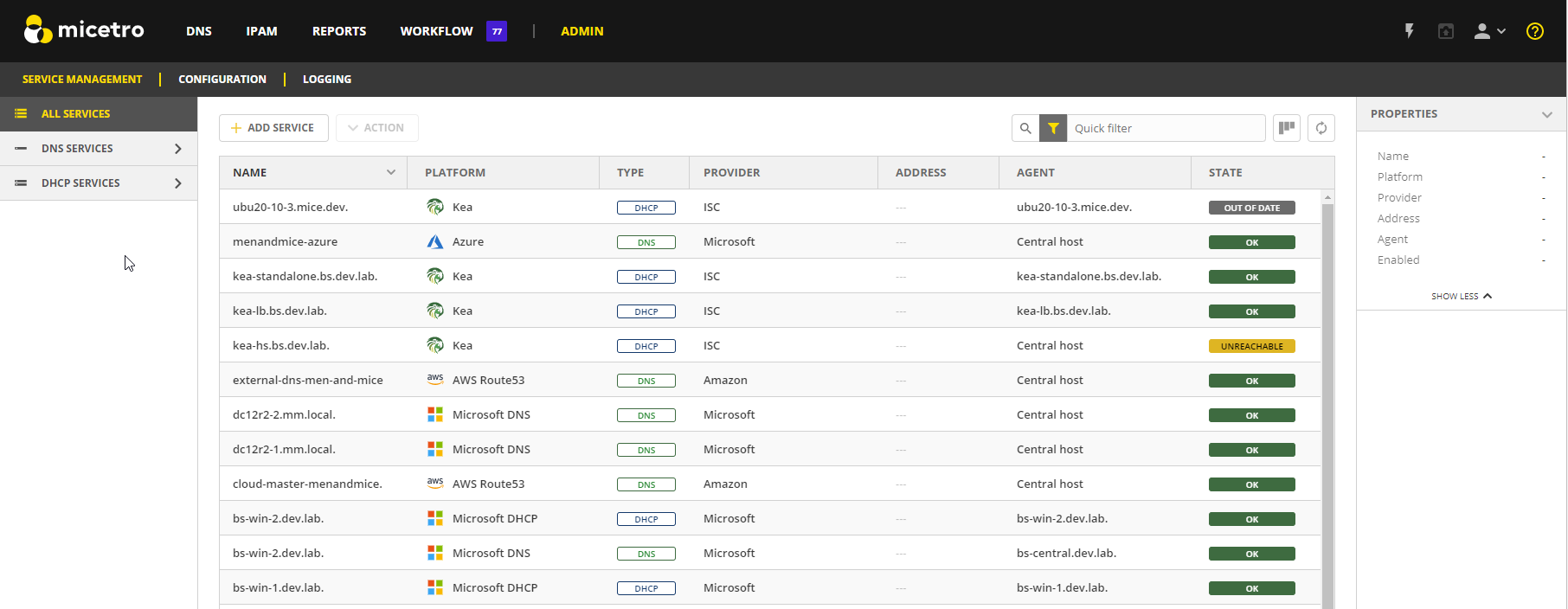
Task: Switch to the CONFIGURATION tab
Action: click(x=222, y=79)
